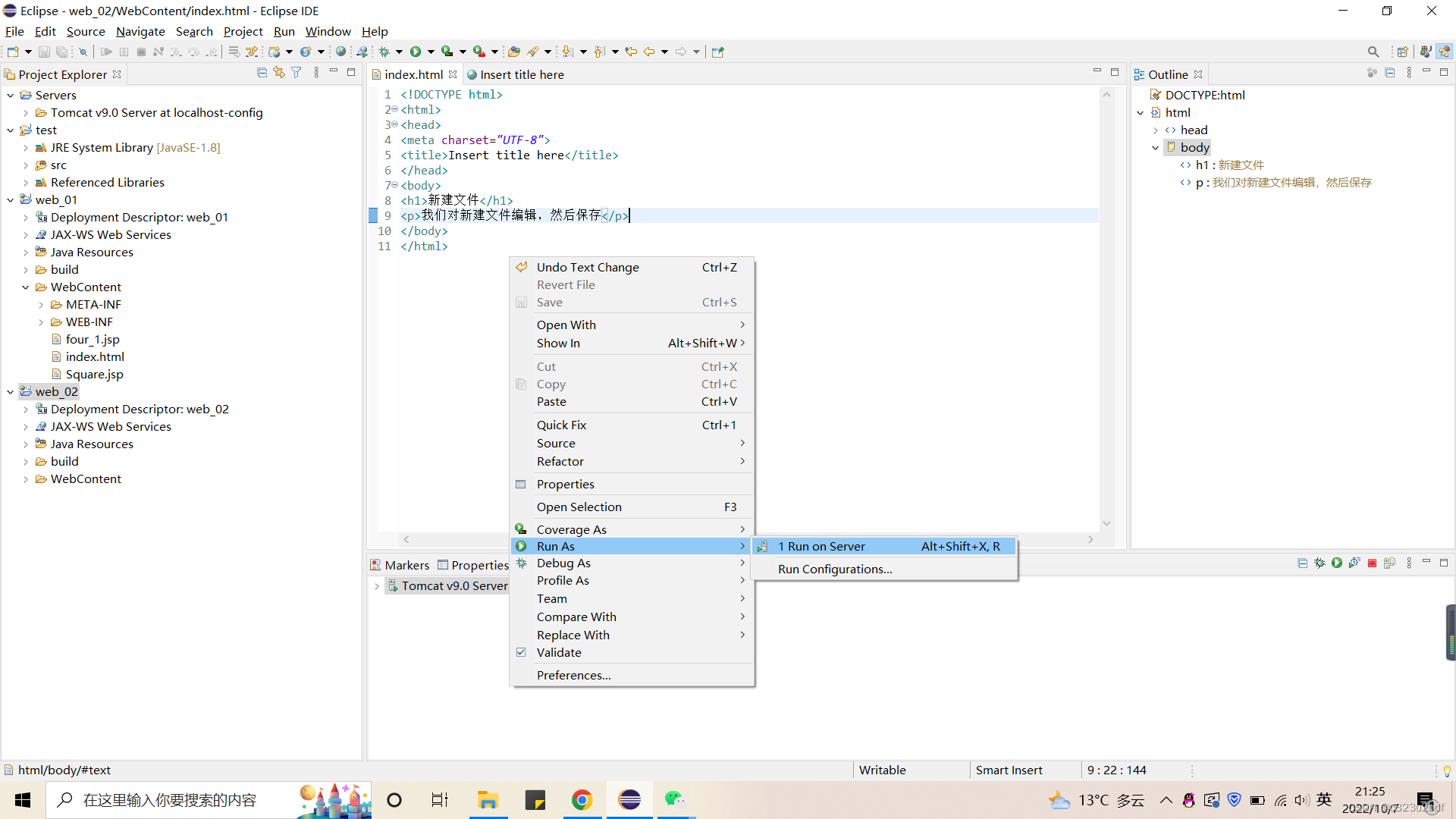Screen dimensions: 1456x819
Task: Click Run Configurations... in the submenu
Action: [834, 569]
